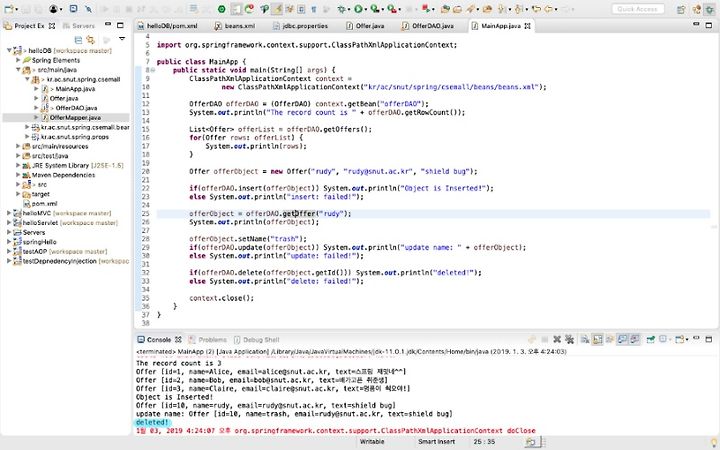This screenshot has height=450, width=720.
Task: Toggle Word Wrap in the Console toolbar
Action: (610, 339)
